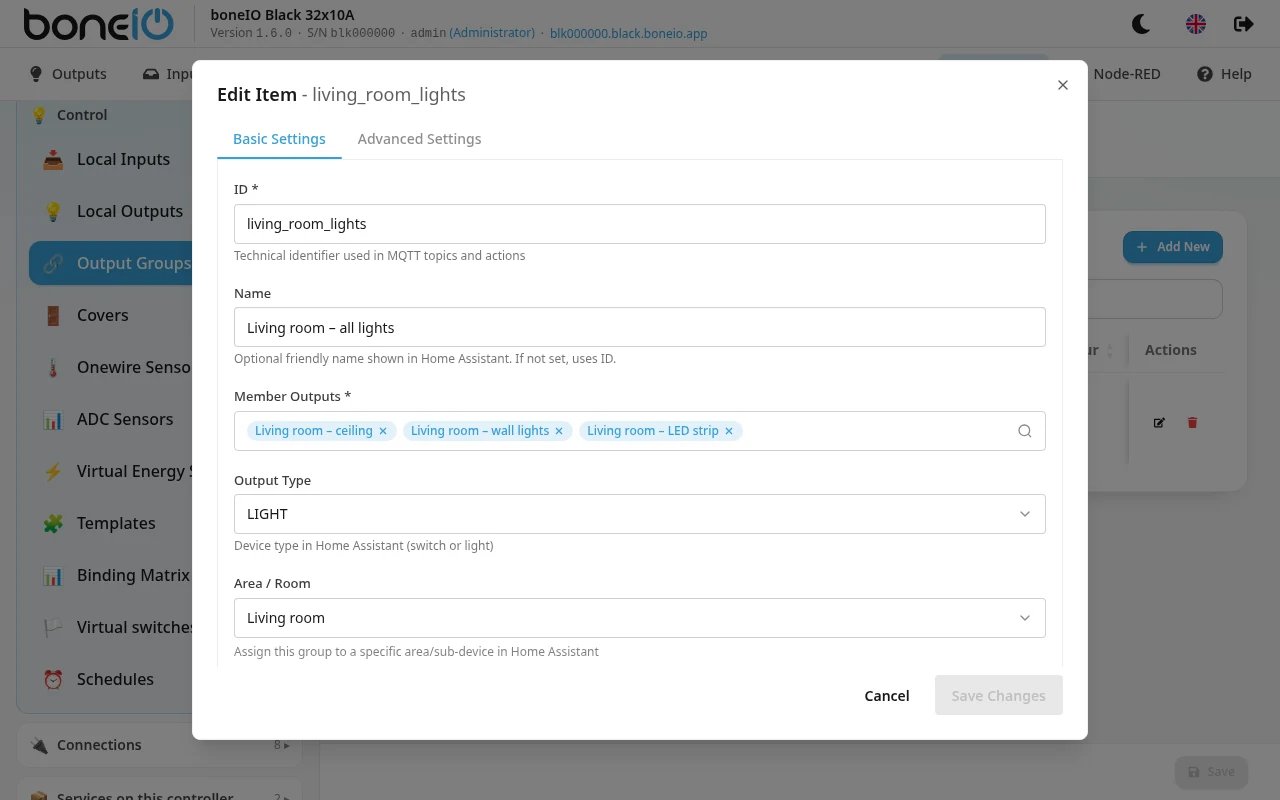1280x800 pixels.
Task: Click the boneIO logo
Action: click(98, 24)
